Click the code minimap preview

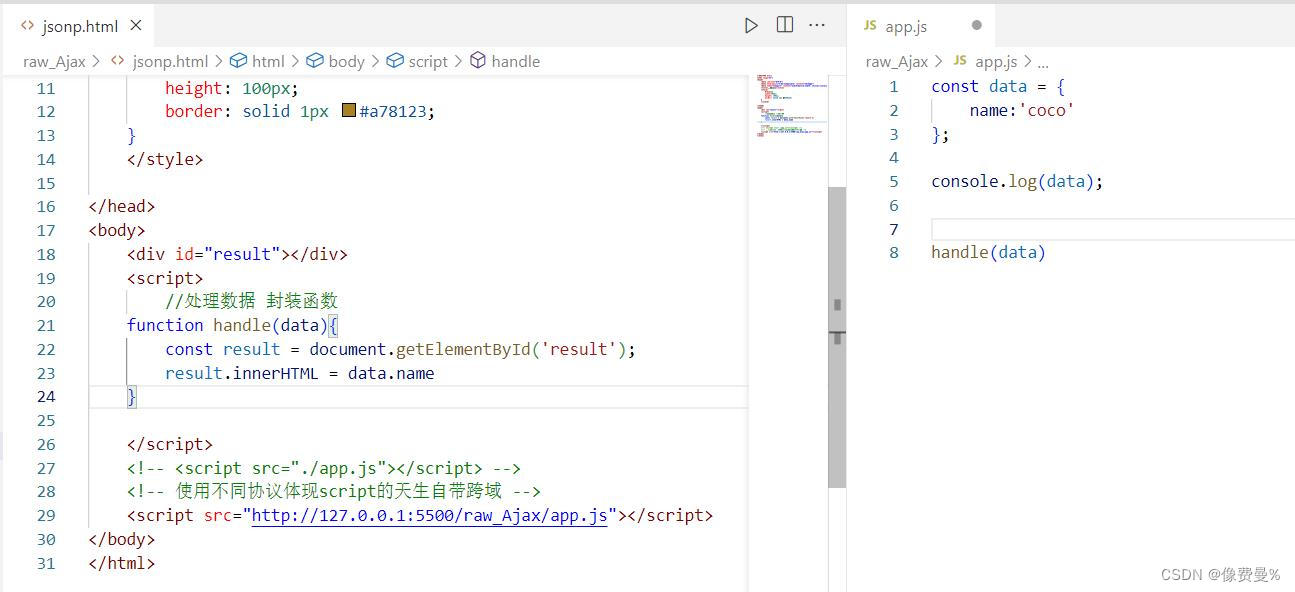792,106
